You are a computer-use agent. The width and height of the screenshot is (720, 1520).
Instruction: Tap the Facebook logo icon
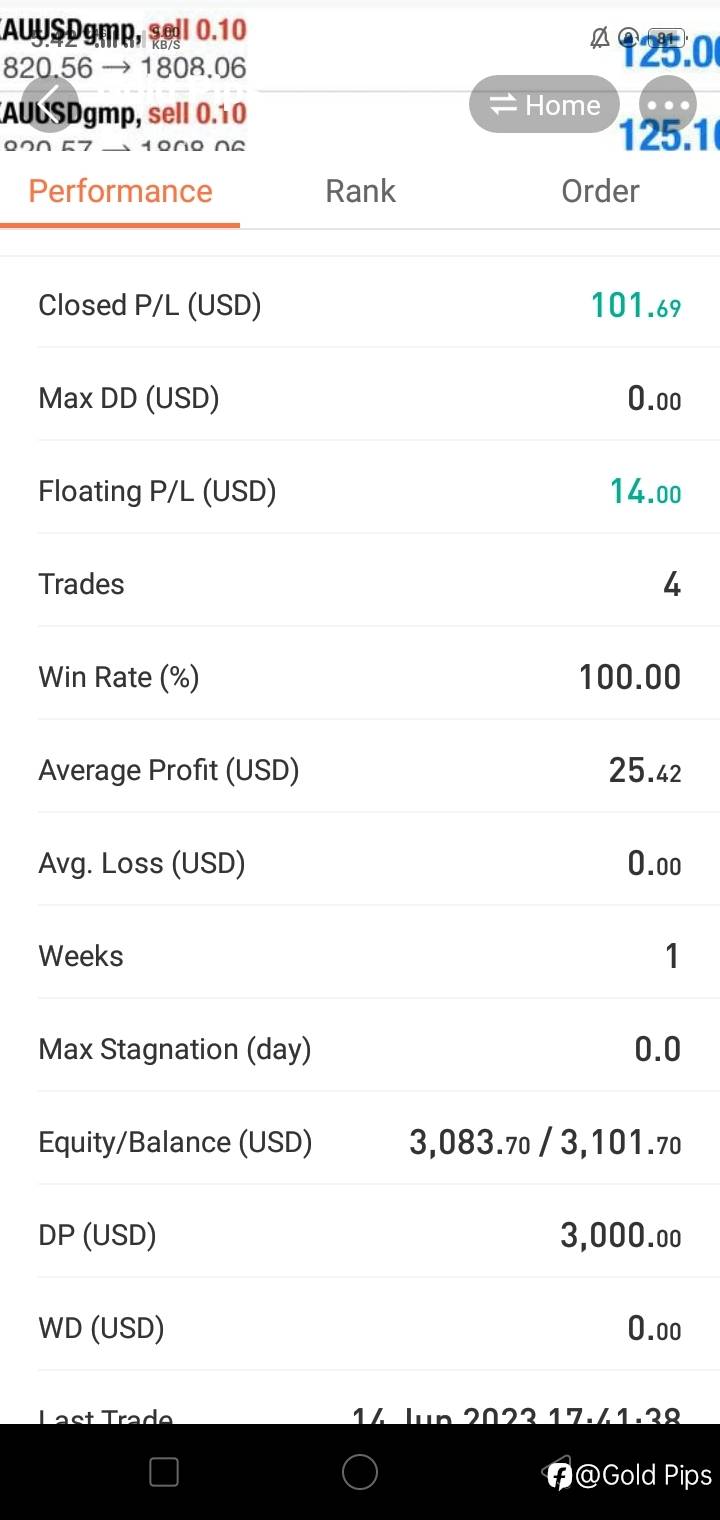pos(559,1475)
